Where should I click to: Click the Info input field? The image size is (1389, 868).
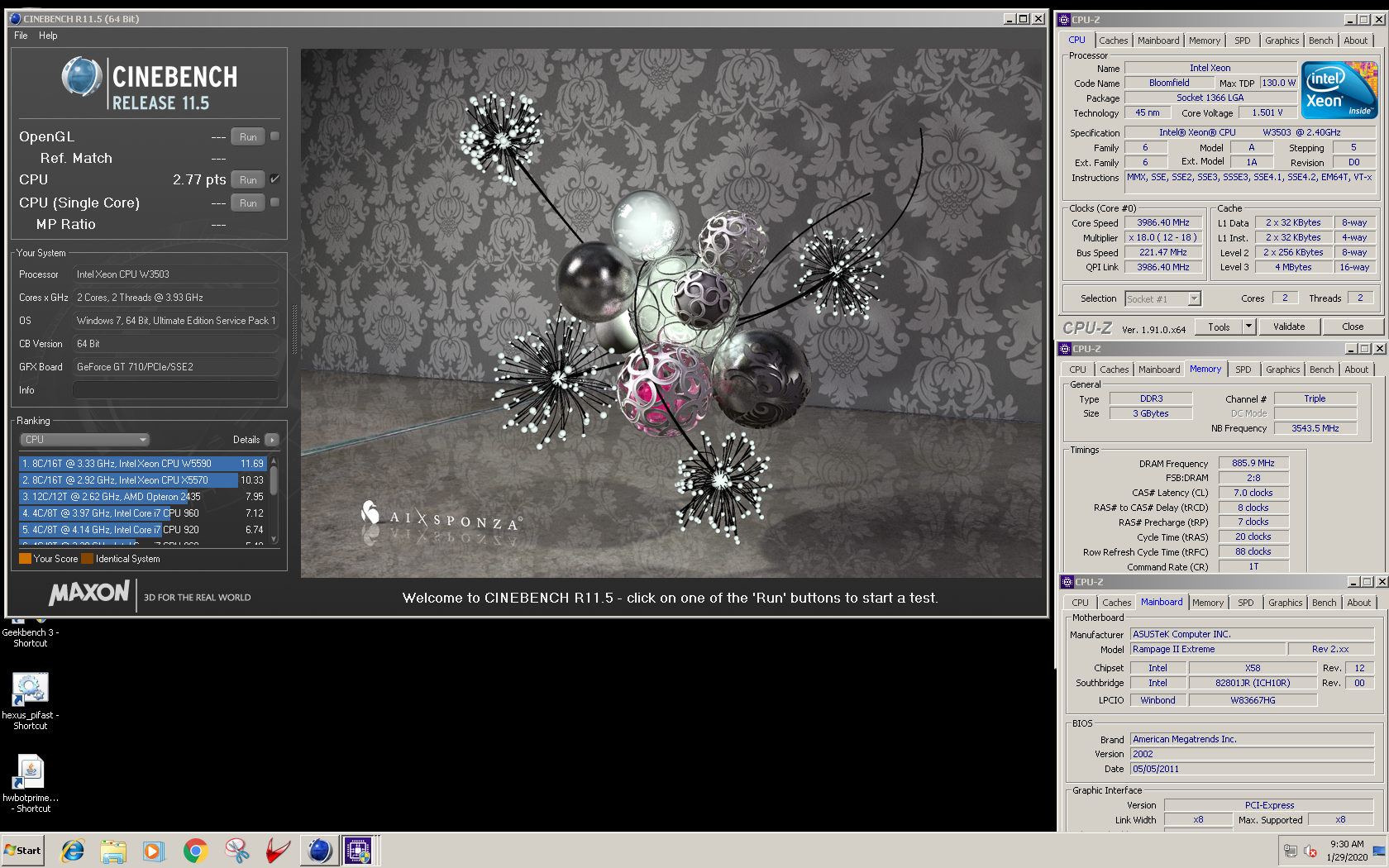pos(175,390)
